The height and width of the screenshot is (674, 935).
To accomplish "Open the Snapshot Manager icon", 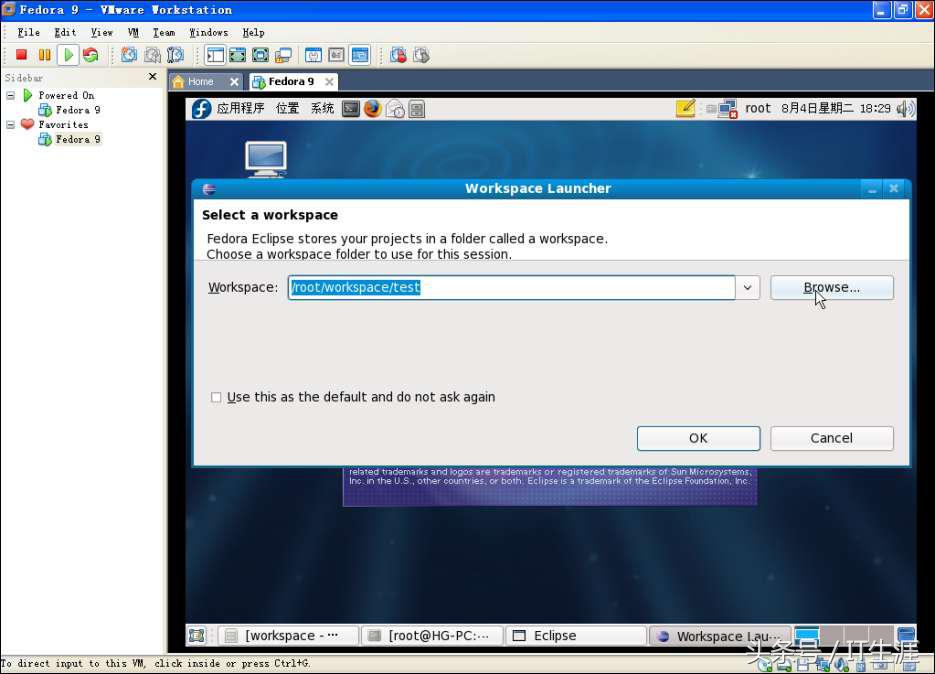I will point(174,55).
